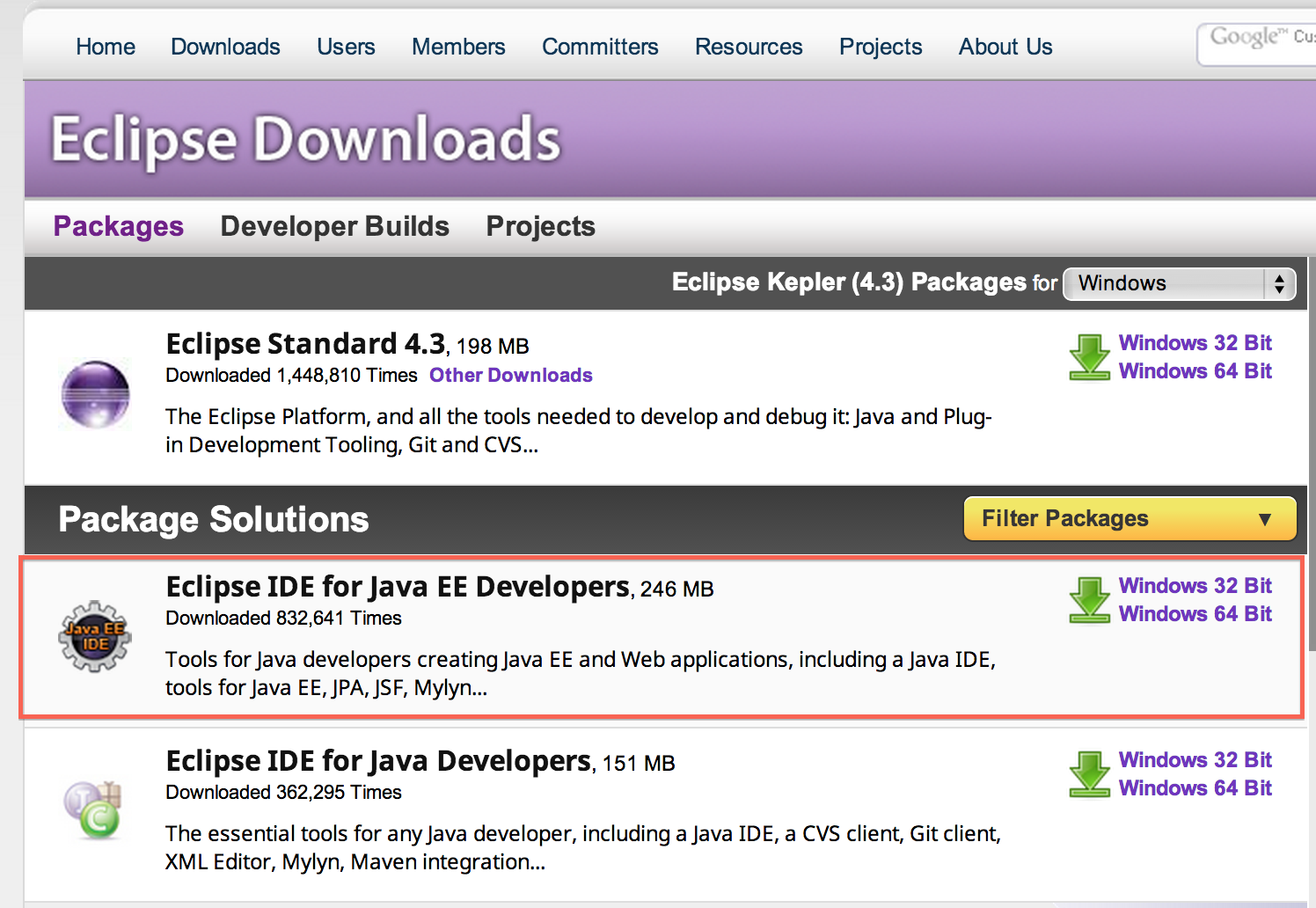Open the Windows platform dropdown

[1180, 283]
